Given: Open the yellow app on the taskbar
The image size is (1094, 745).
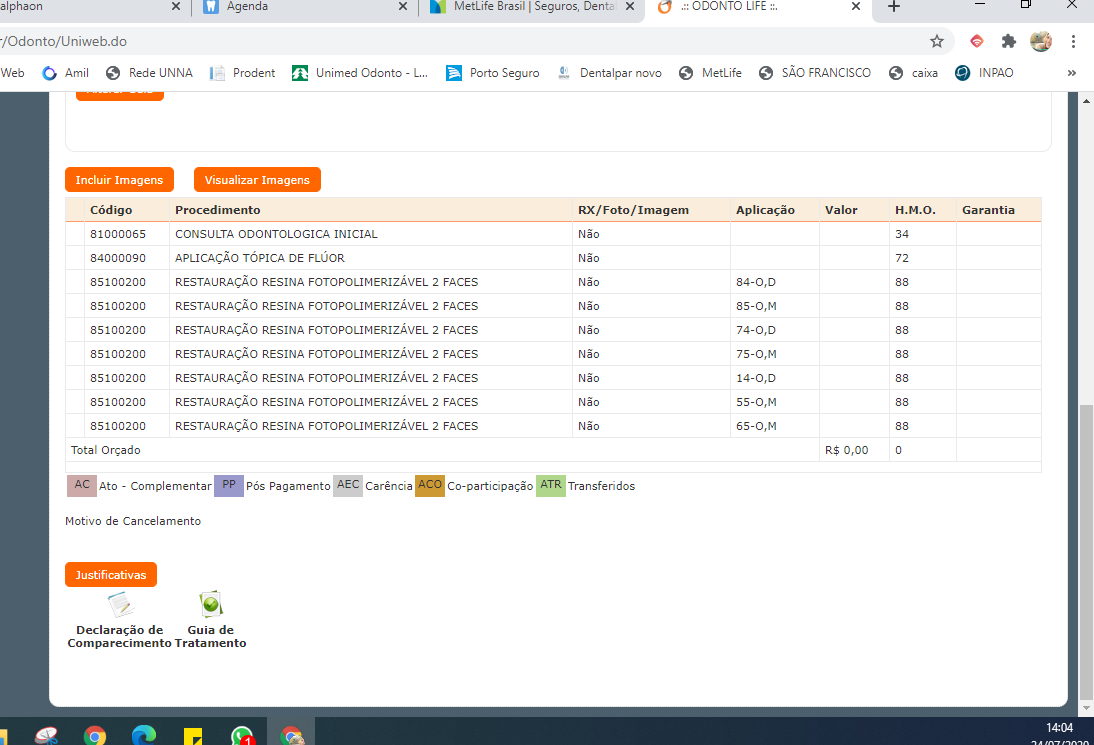Looking at the screenshot, I should (193, 736).
